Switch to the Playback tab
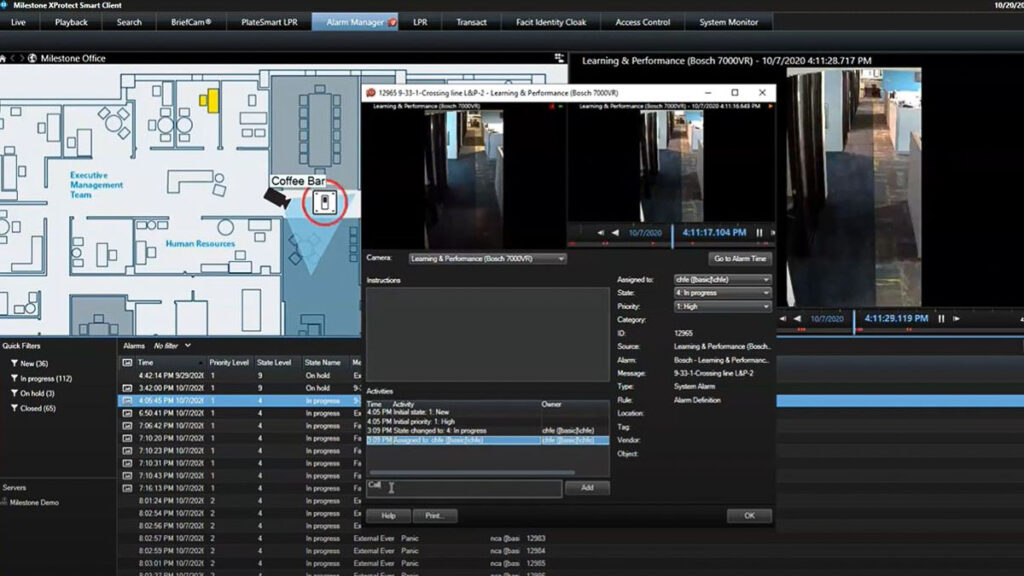Viewport: 1024px width, 576px height. point(71,22)
